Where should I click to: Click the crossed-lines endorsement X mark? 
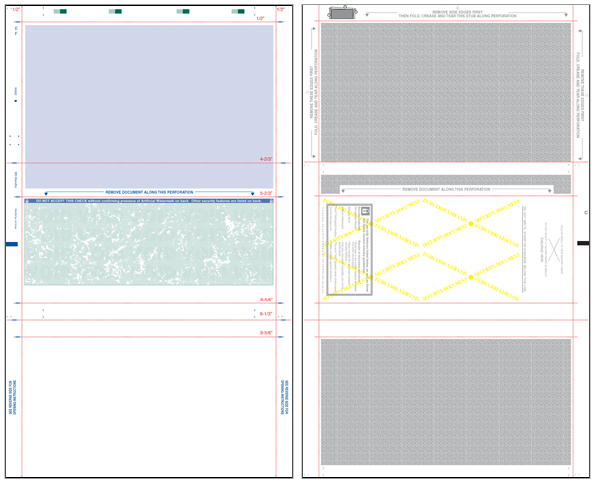coord(554,249)
